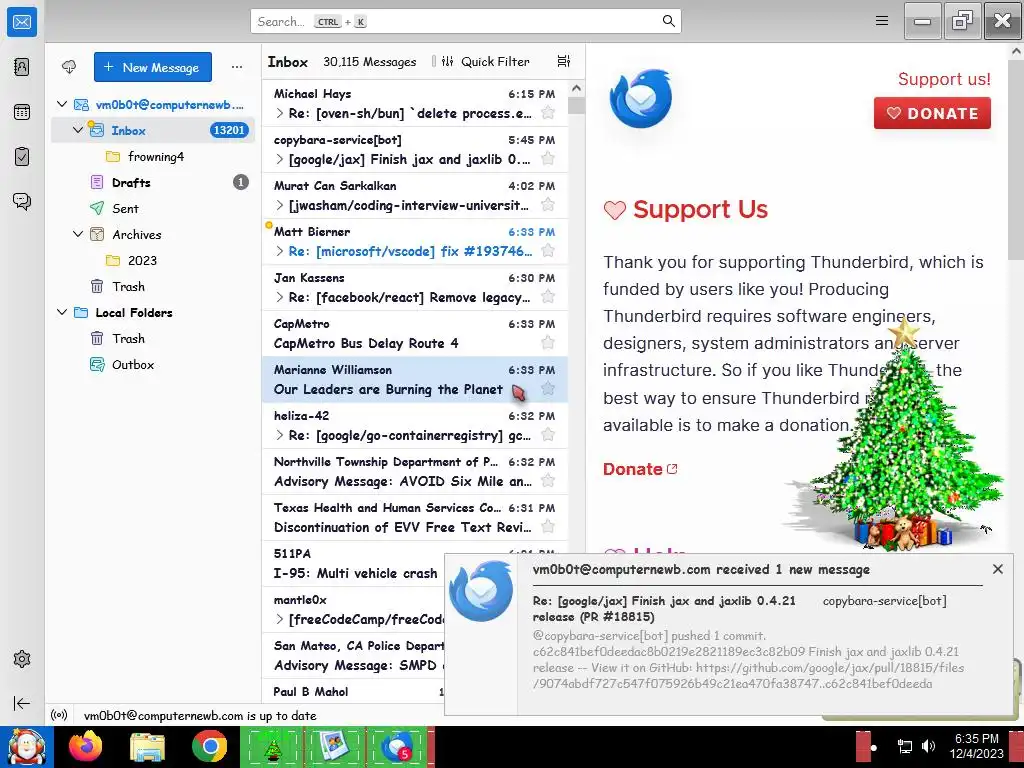Open the file manager from taskbar
Screen dimensions: 1024x768
coord(147,746)
